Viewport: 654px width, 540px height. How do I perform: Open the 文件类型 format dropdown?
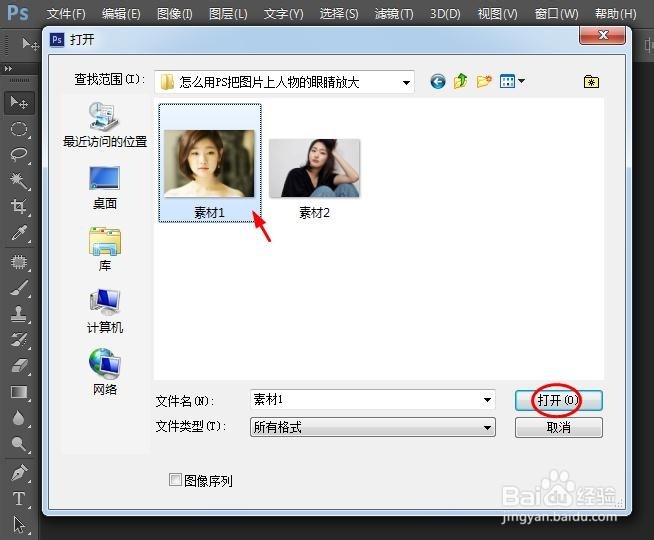tap(373, 427)
